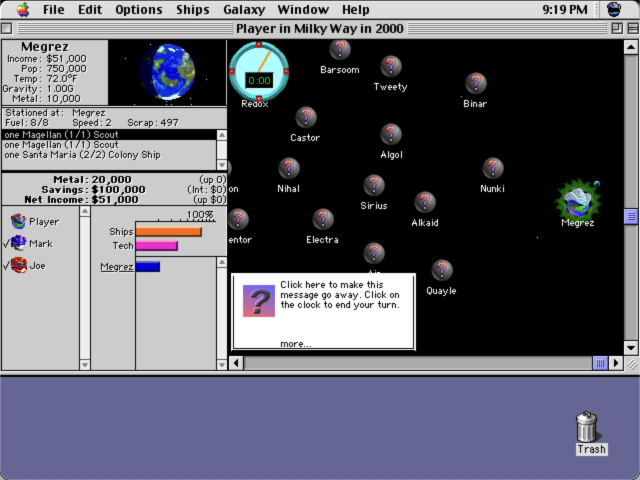Click ship list scroll down arrow

coord(222,165)
